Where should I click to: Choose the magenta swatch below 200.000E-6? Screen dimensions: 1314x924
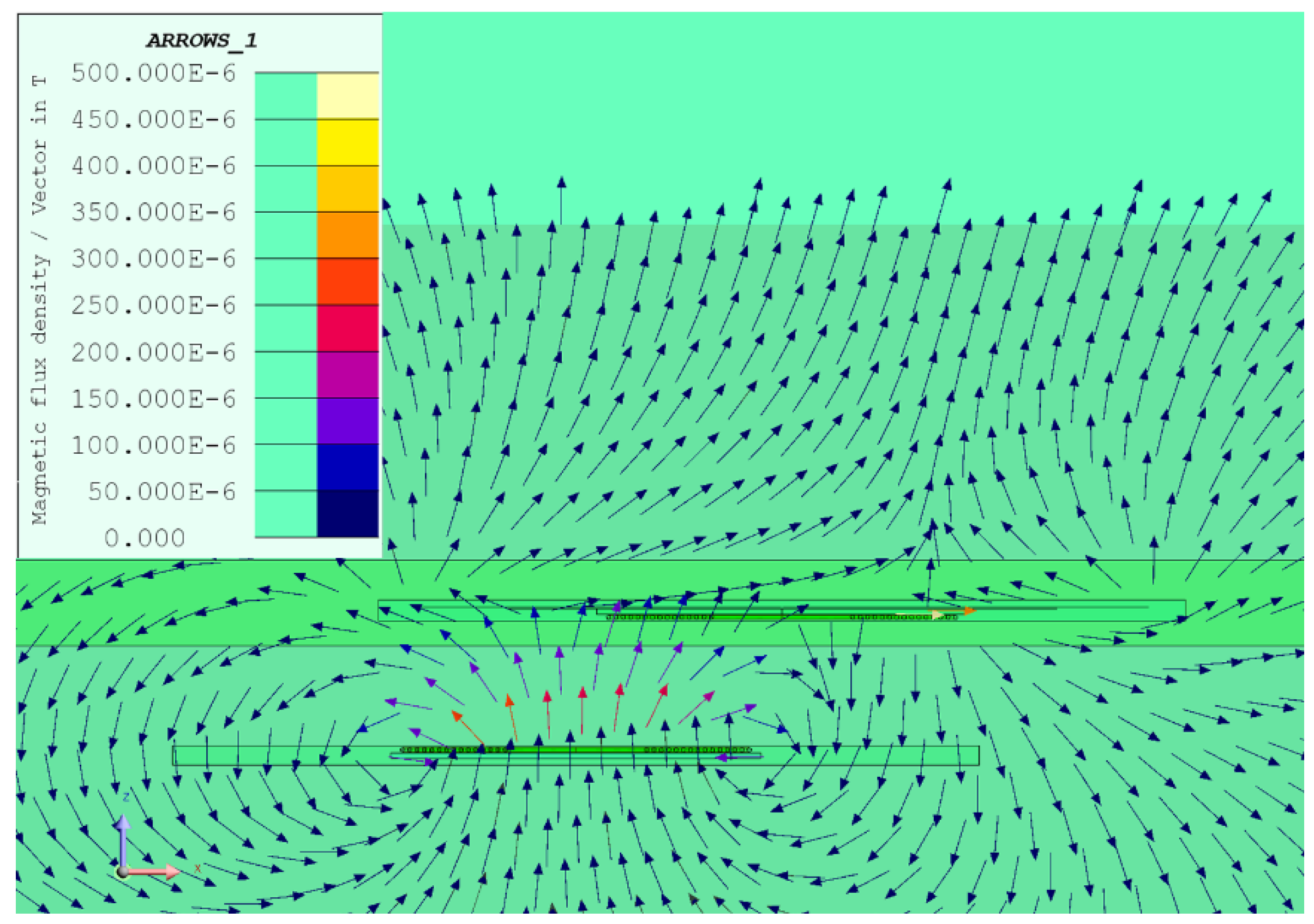(x=347, y=375)
